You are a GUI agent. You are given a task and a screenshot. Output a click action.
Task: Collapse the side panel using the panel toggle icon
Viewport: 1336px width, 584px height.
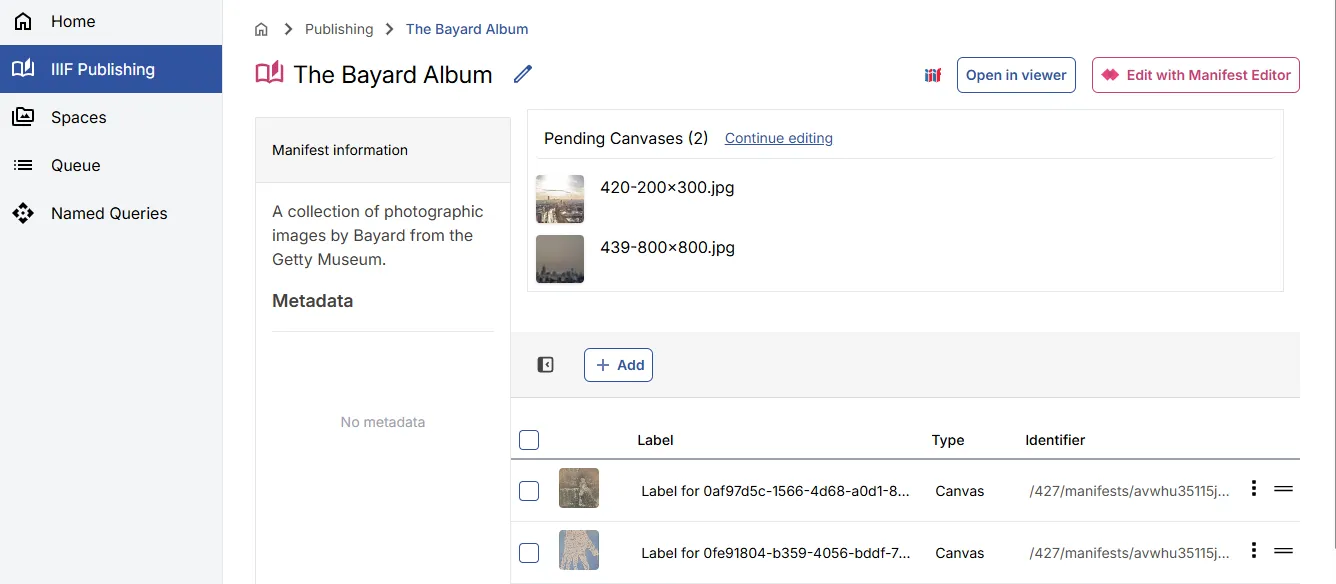coord(545,365)
